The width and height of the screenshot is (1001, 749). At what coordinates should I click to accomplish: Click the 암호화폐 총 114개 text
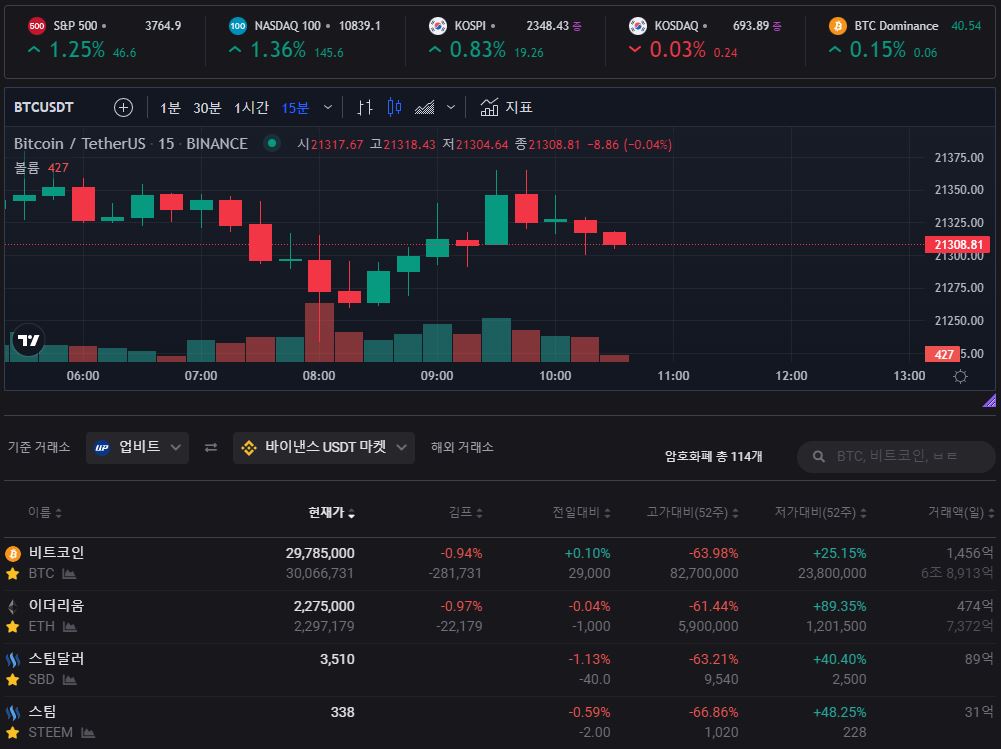[713, 456]
